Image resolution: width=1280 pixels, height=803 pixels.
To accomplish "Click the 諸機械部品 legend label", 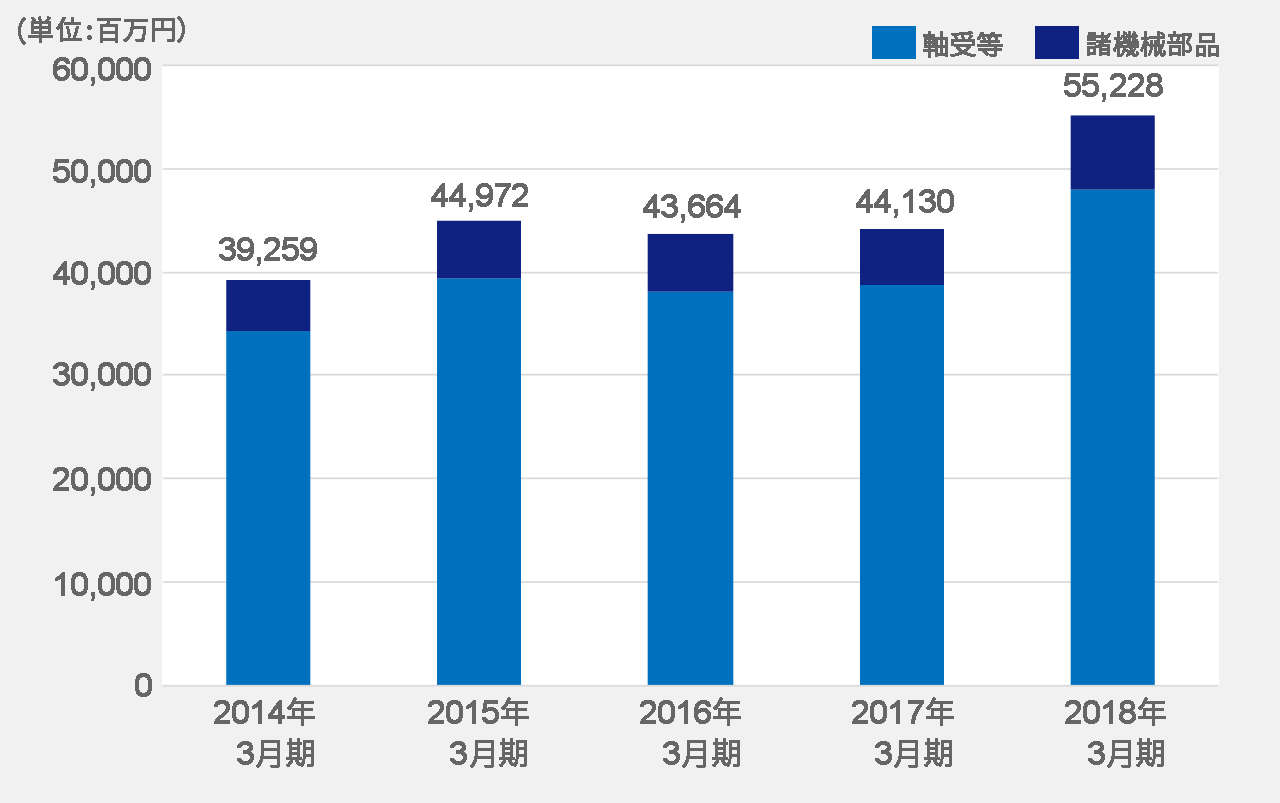I will [1153, 45].
